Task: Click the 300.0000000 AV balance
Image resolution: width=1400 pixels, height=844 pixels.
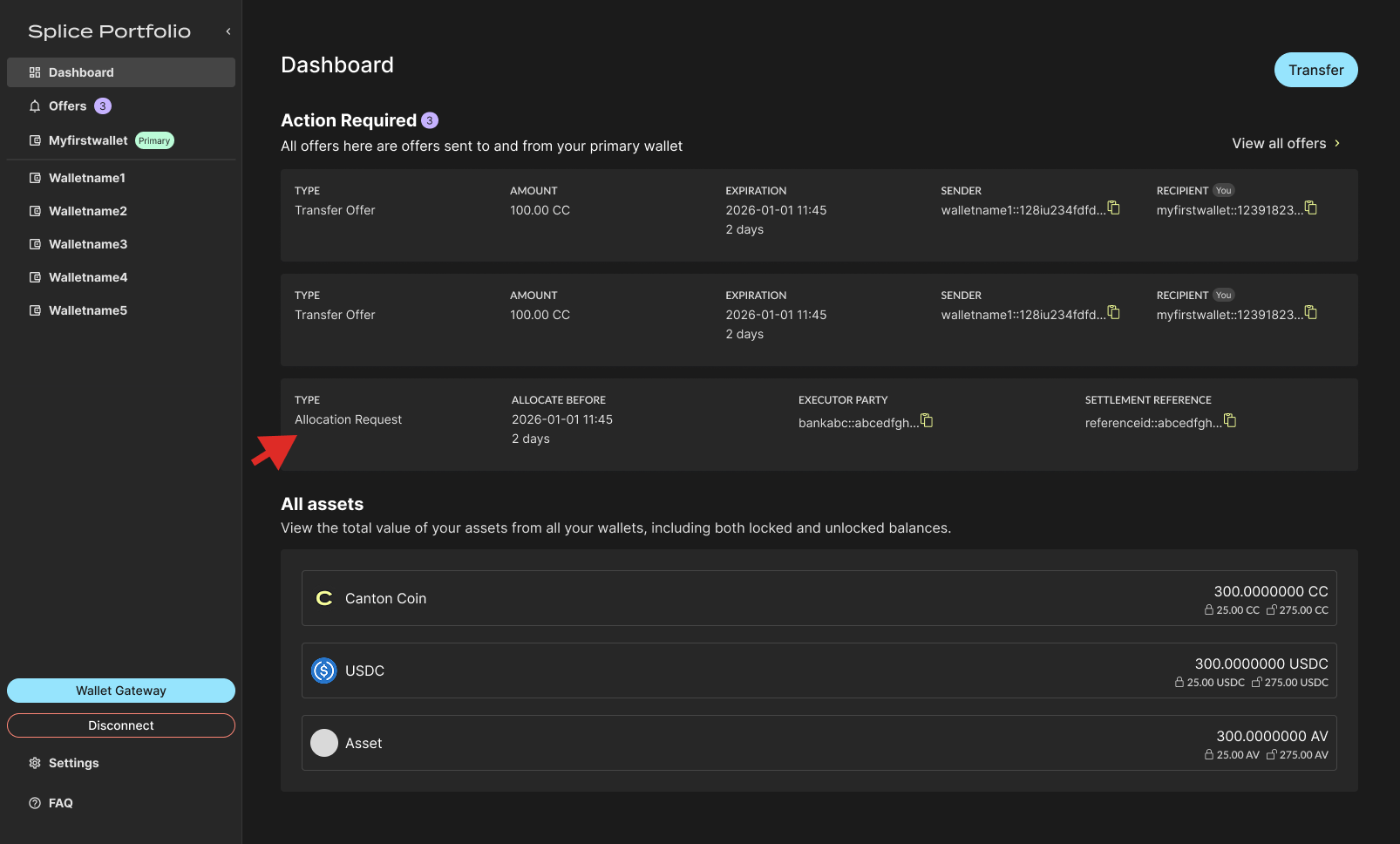Action: click(1273, 736)
